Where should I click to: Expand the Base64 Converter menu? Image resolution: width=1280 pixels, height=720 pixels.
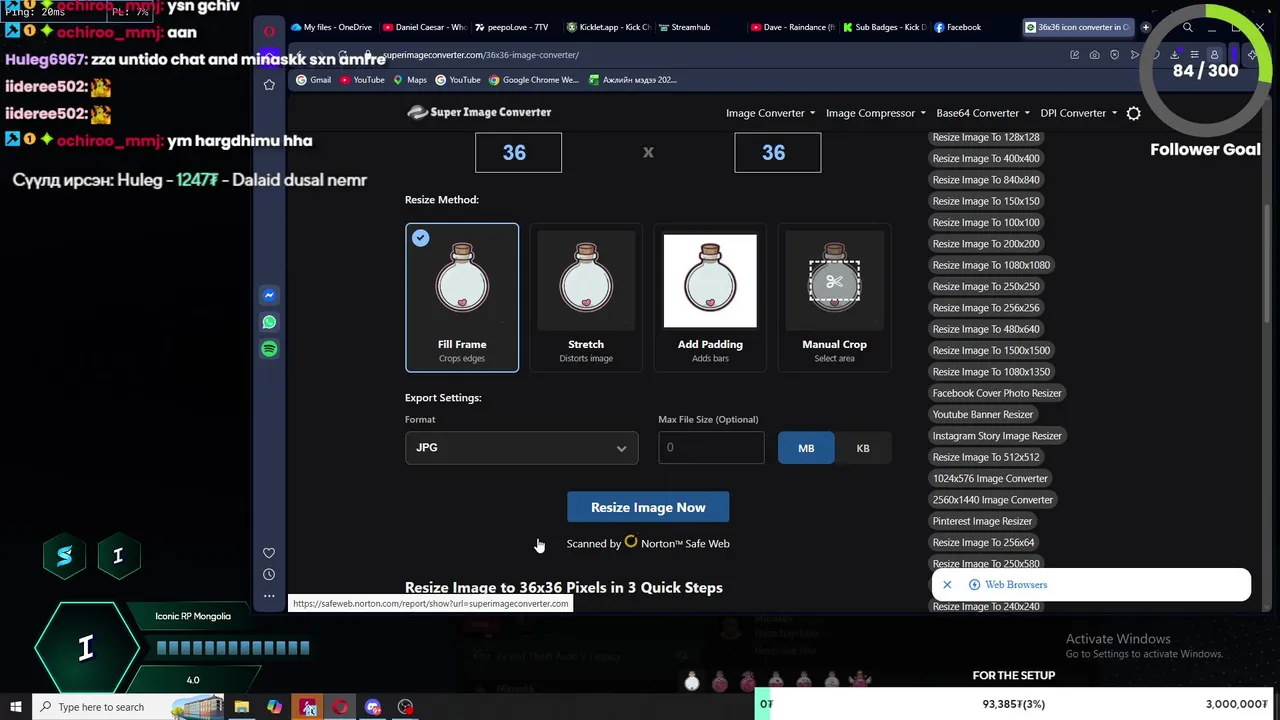tap(982, 113)
